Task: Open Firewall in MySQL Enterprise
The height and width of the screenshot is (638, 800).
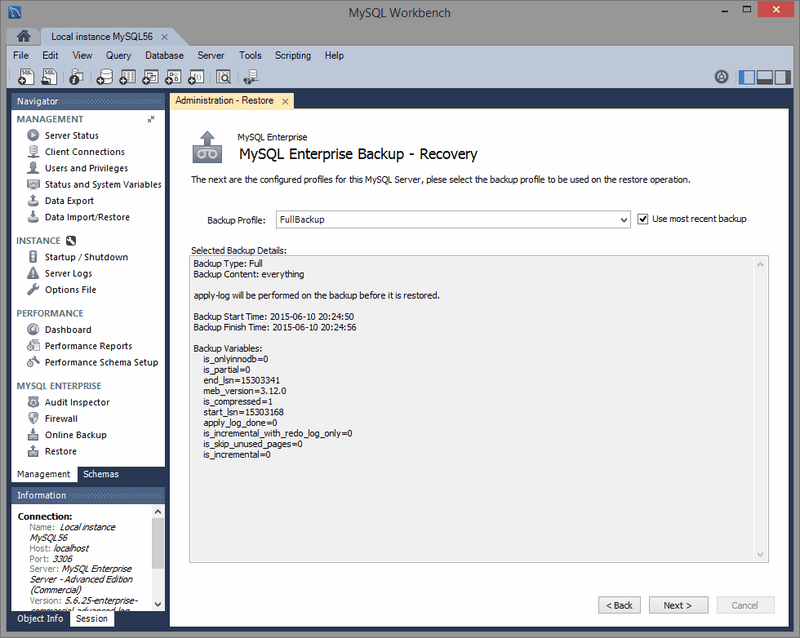Action: click(x=61, y=419)
